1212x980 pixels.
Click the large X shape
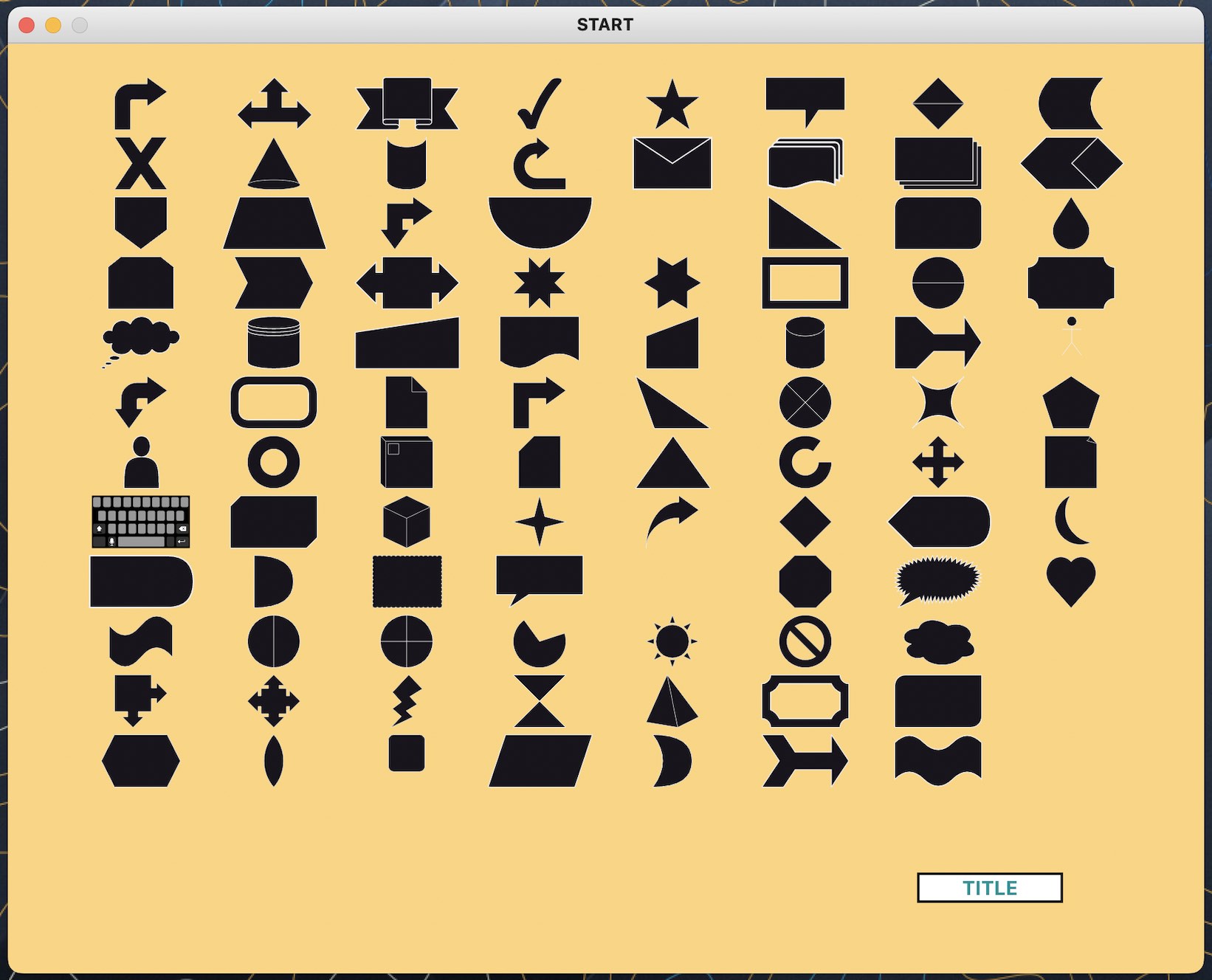click(x=140, y=163)
